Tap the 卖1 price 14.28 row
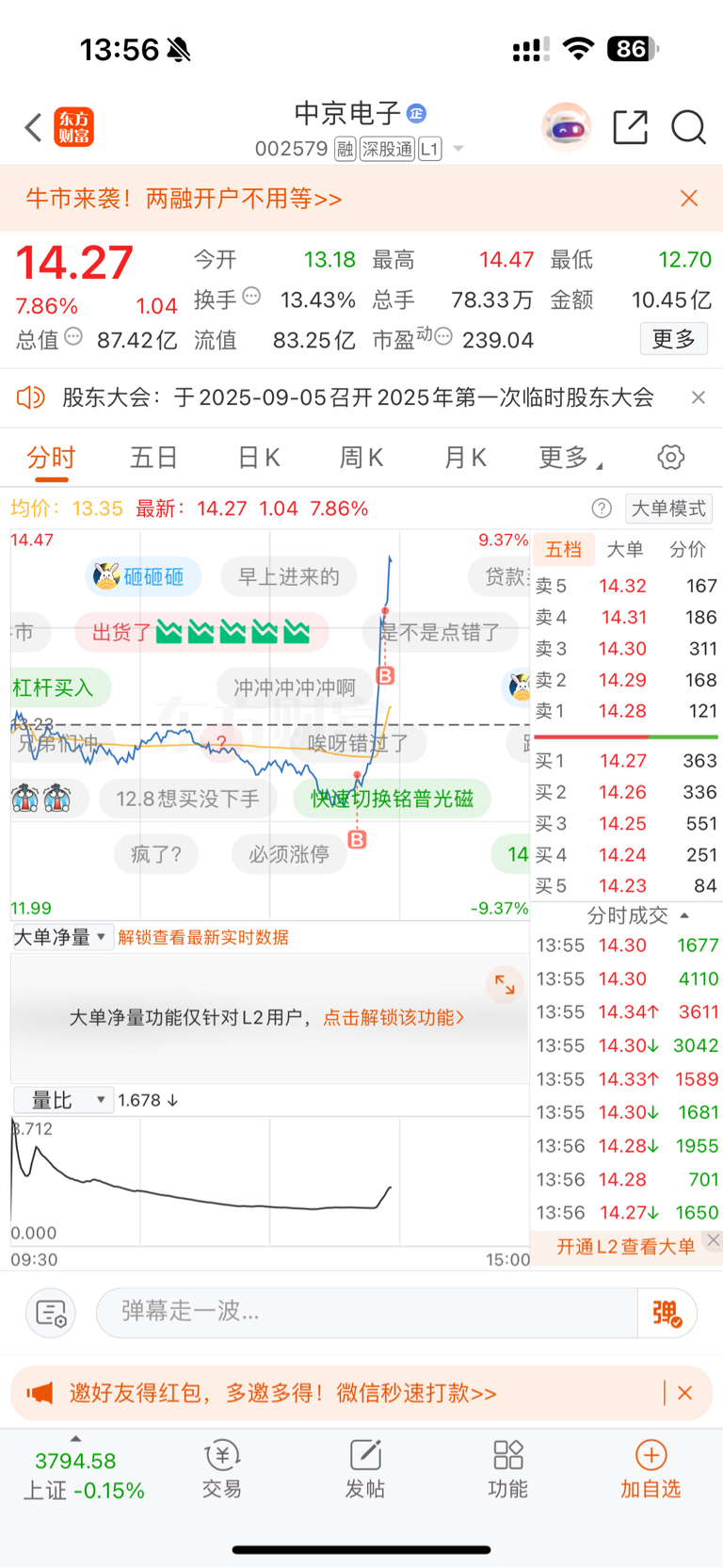The width and height of the screenshot is (723, 1568). click(626, 711)
